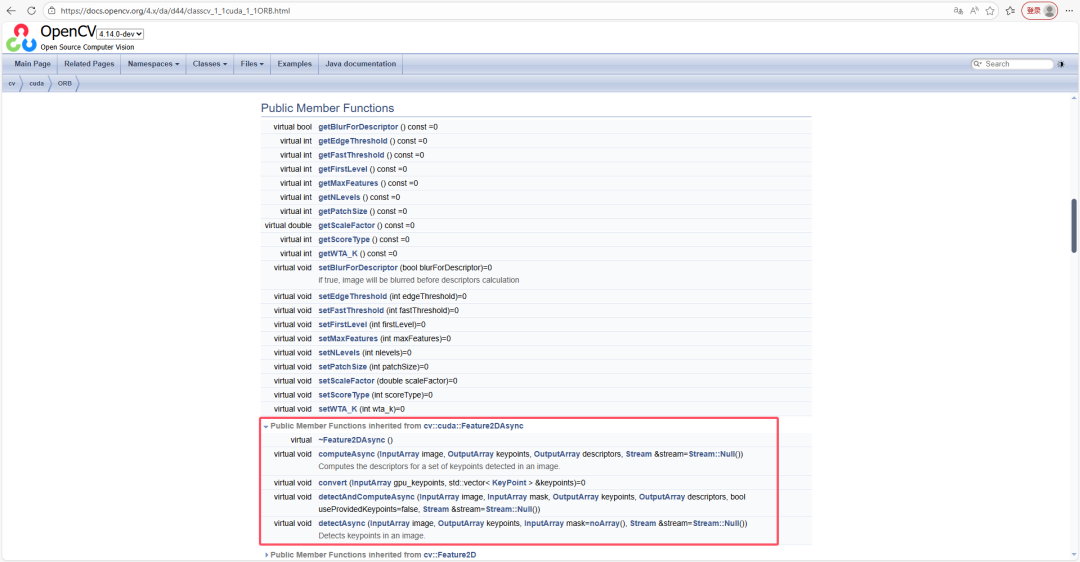Open the getPatchSize link
The image size is (1080, 562).
click(x=342, y=211)
